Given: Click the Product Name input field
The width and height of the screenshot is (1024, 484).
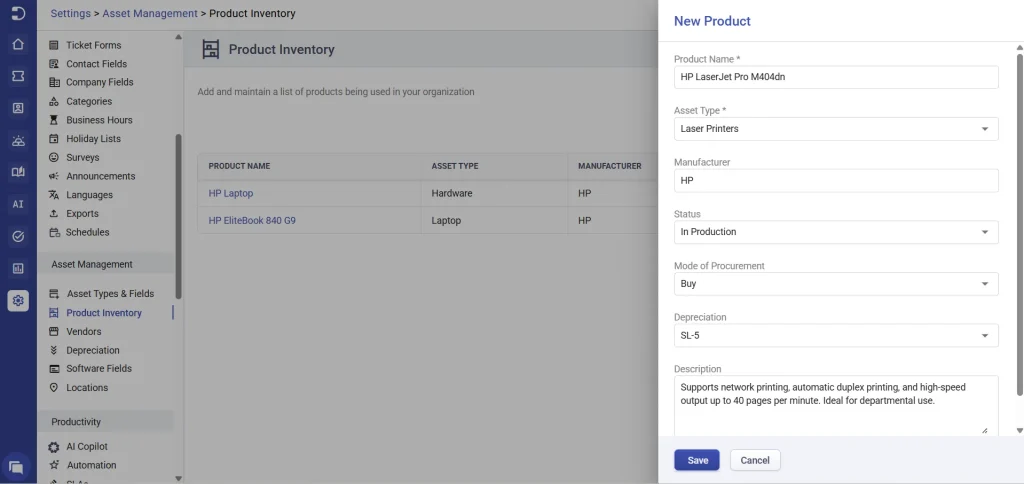Looking at the screenshot, I should [836, 77].
